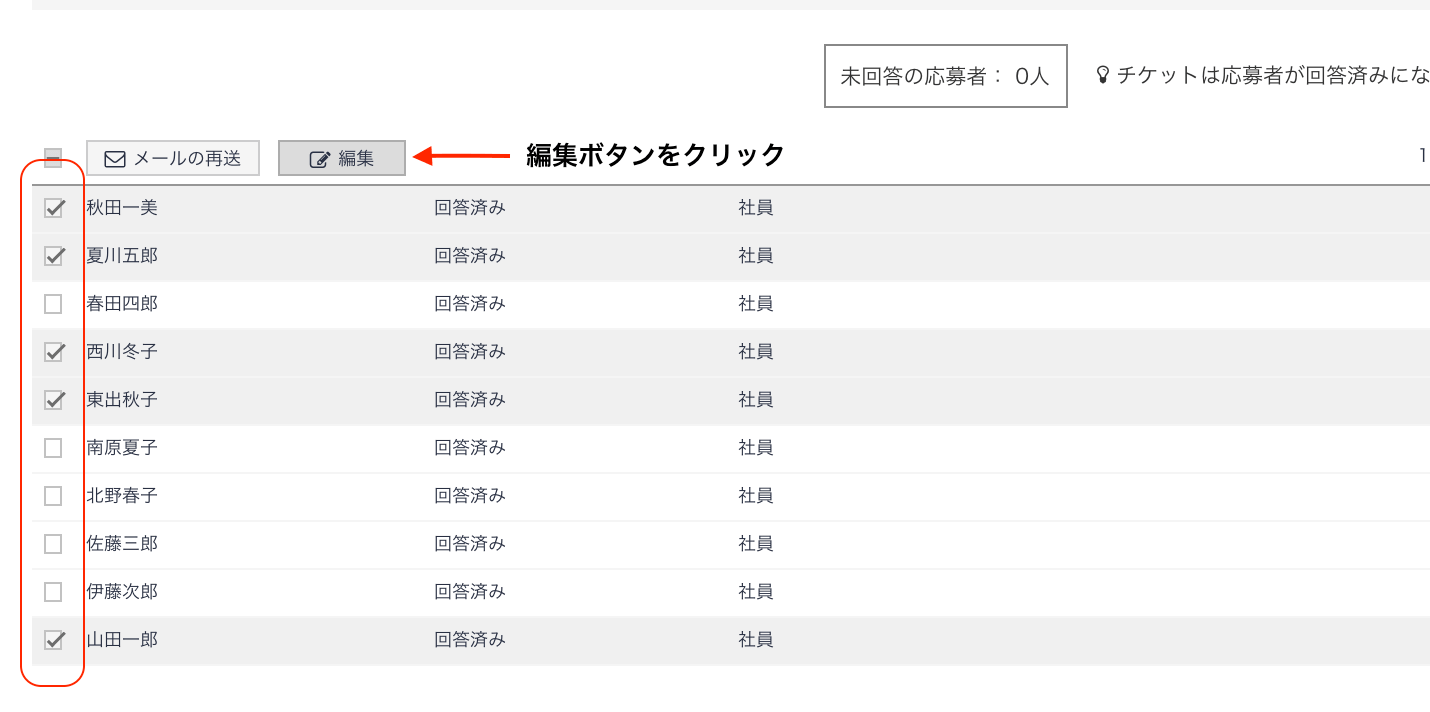Toggle the select-all checkbox above the list
Viewport: 1430px width, 712px height.
pos(53,158)
